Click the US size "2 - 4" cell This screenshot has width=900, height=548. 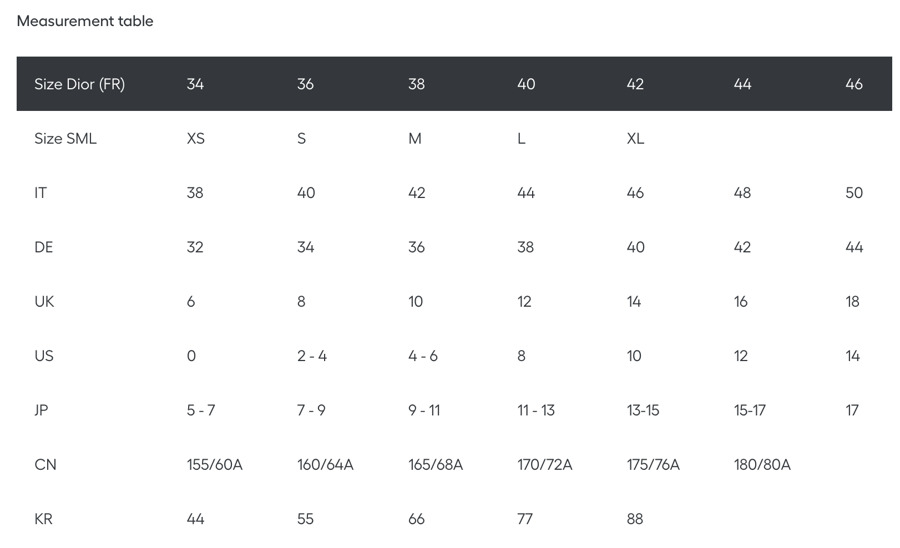tap(312, 356)
